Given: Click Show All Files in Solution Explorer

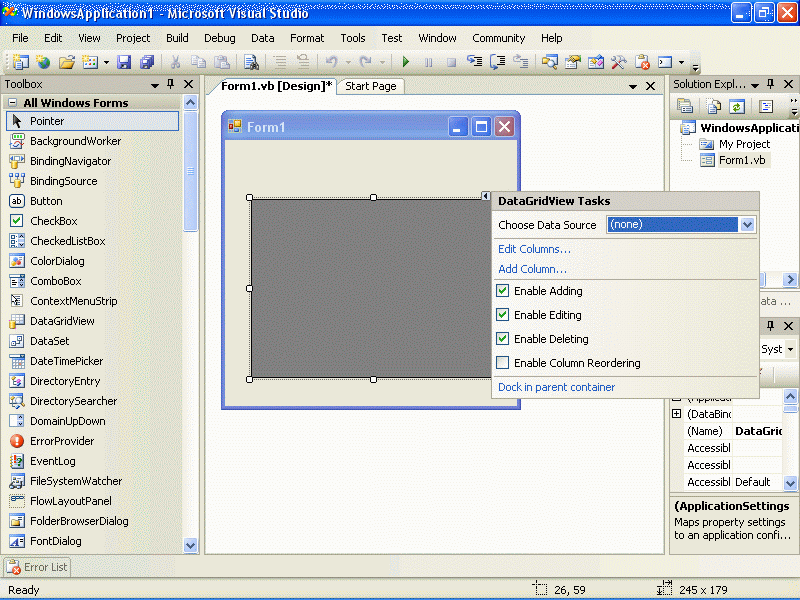Looking at the screenshot, I should click(x=713, y=106).
